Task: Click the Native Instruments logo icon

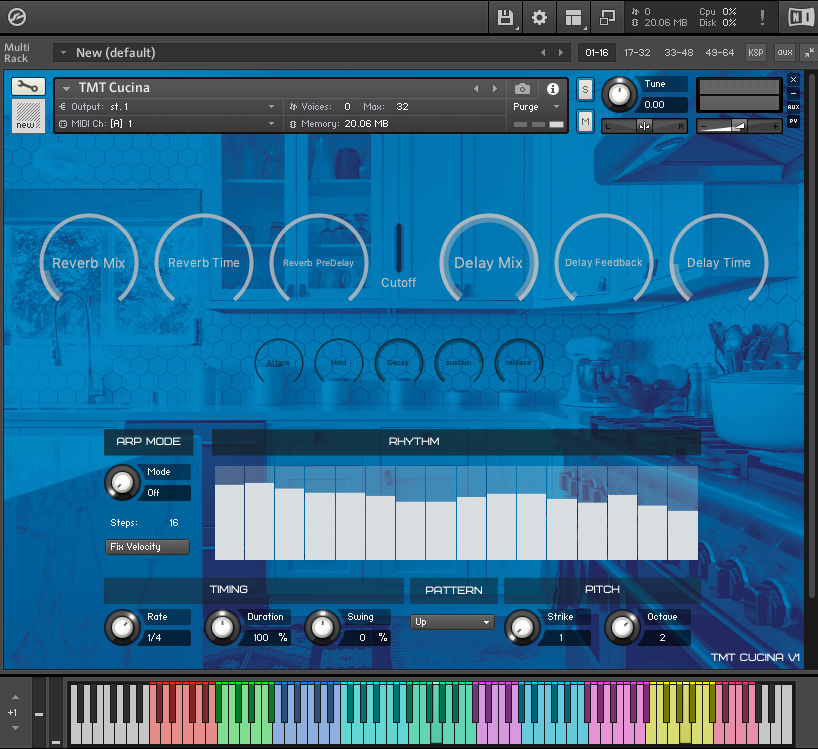Action: (x=800, y=17)
